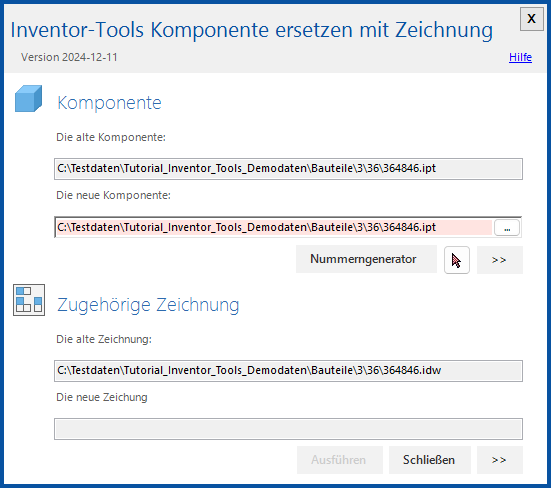
Task: Open the Hilfe link
Action: tap(520, 57)
